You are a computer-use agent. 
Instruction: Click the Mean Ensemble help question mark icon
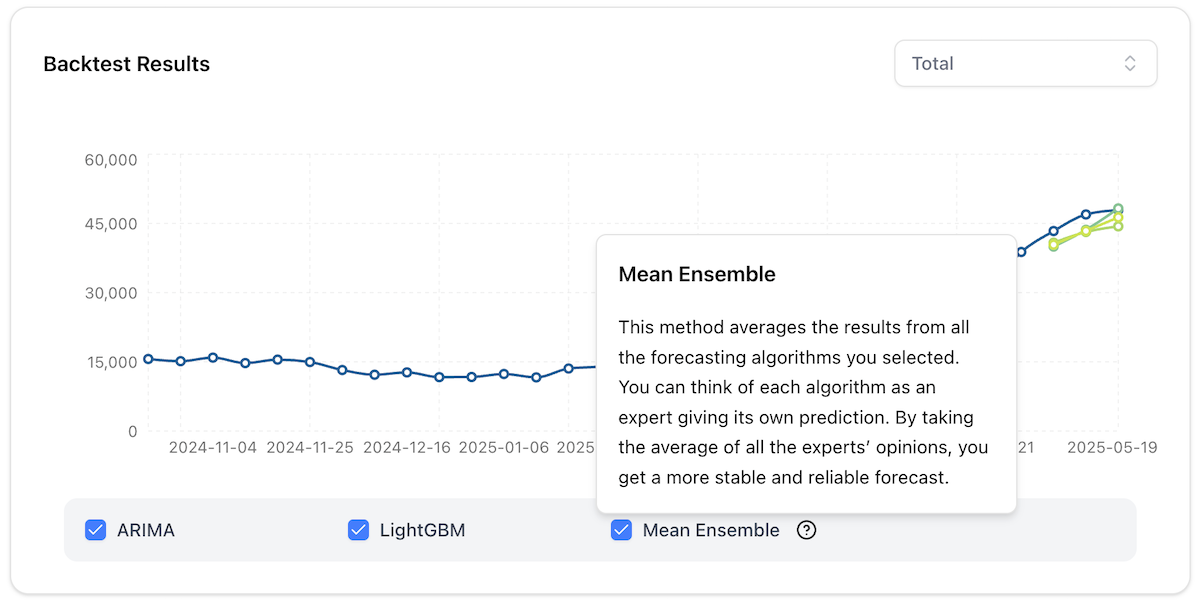click(x=806, y=530)
